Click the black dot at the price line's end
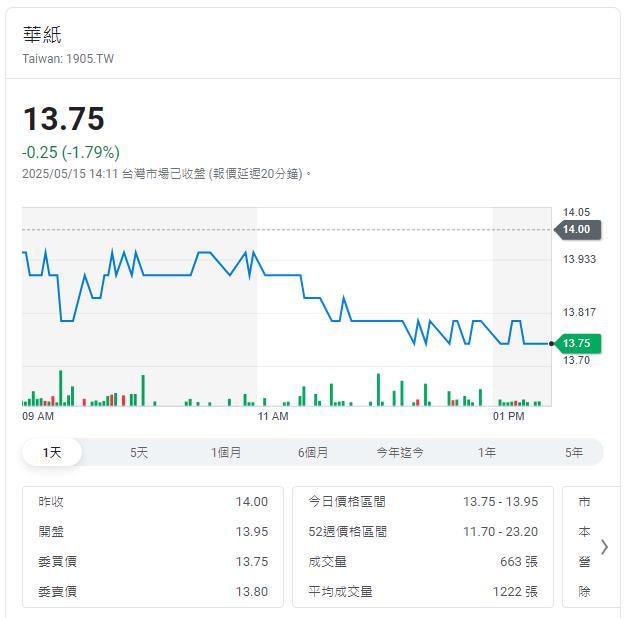Image resolution: width=634 pixels, height=618 pixels. coord(551,344)
